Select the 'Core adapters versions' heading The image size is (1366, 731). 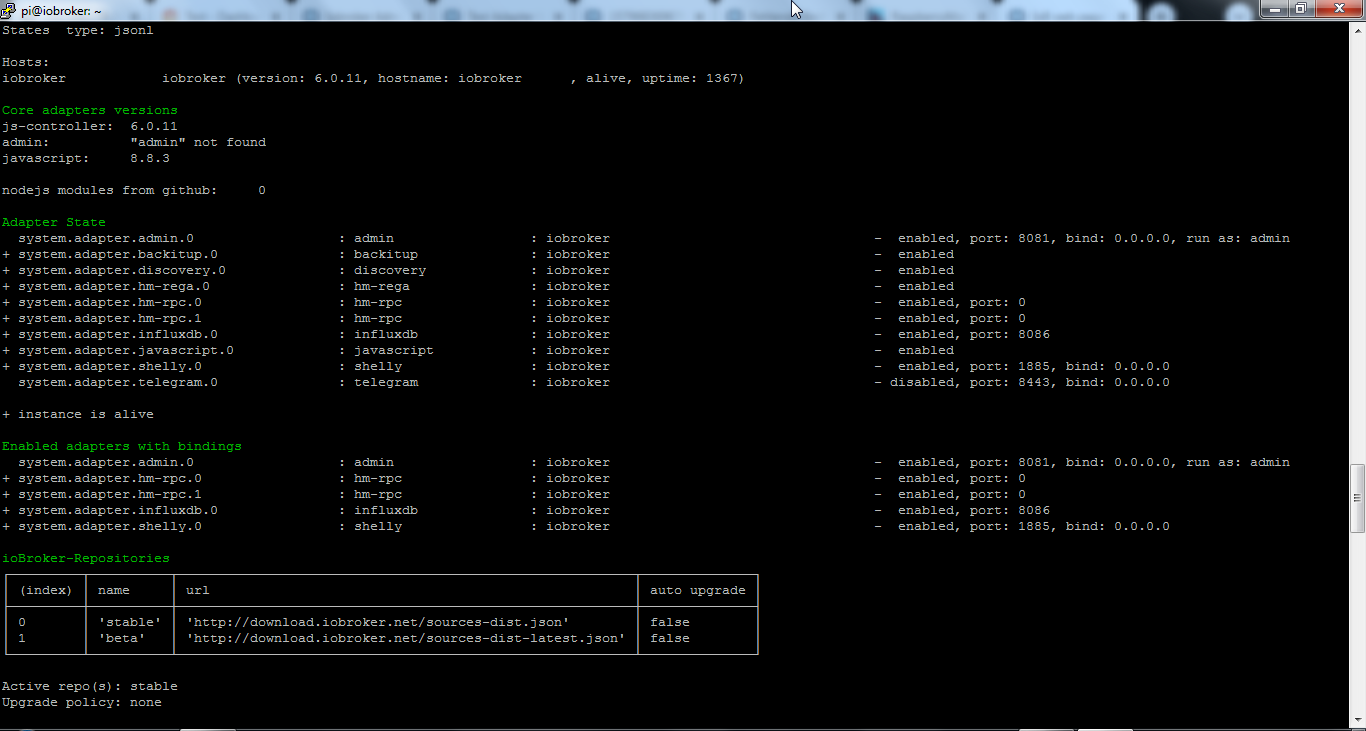pos(90,110)
